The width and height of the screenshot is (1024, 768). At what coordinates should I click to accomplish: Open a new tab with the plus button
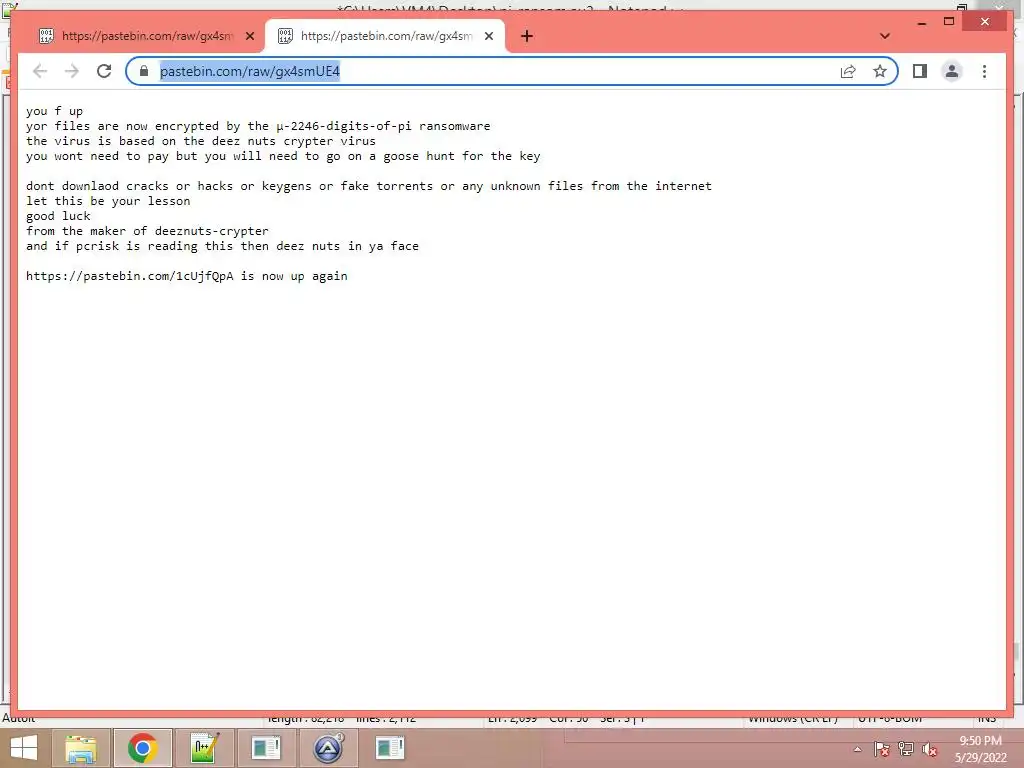pos(526,36)
